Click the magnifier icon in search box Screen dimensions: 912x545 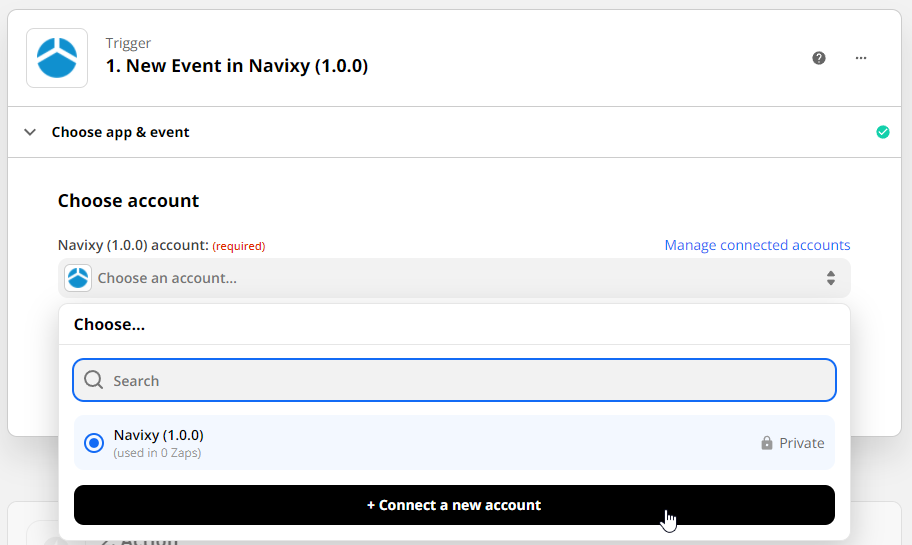pyautogui.click(x=94, y=380)
